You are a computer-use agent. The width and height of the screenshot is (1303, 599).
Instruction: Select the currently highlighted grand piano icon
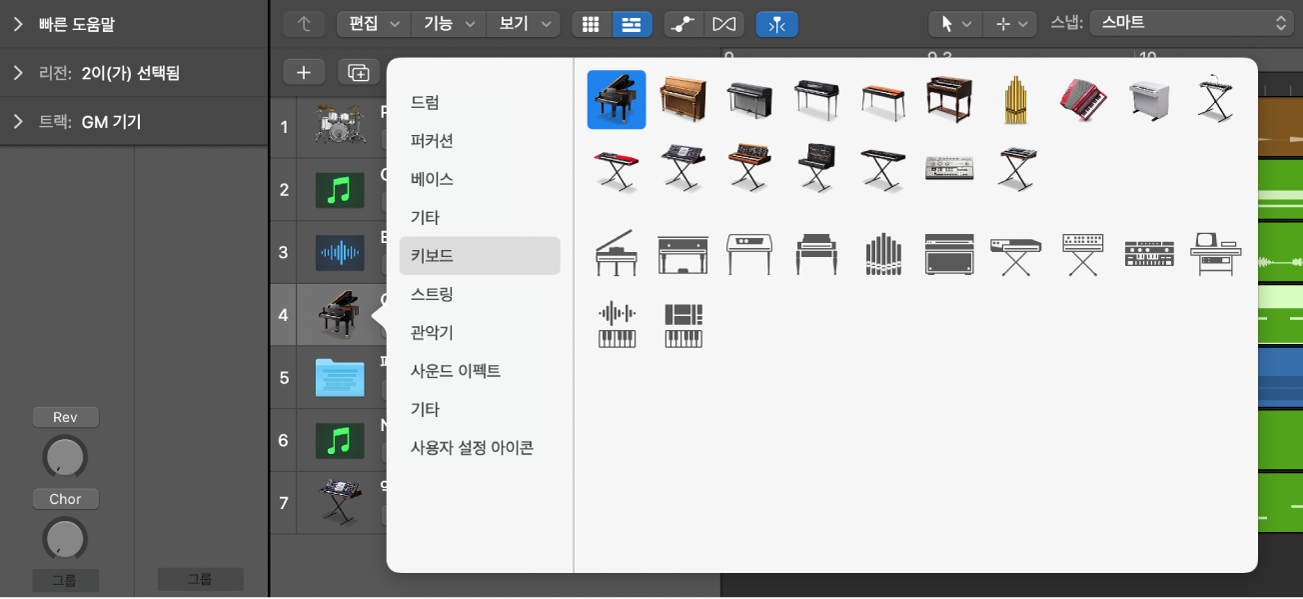[x=616, y=99]
